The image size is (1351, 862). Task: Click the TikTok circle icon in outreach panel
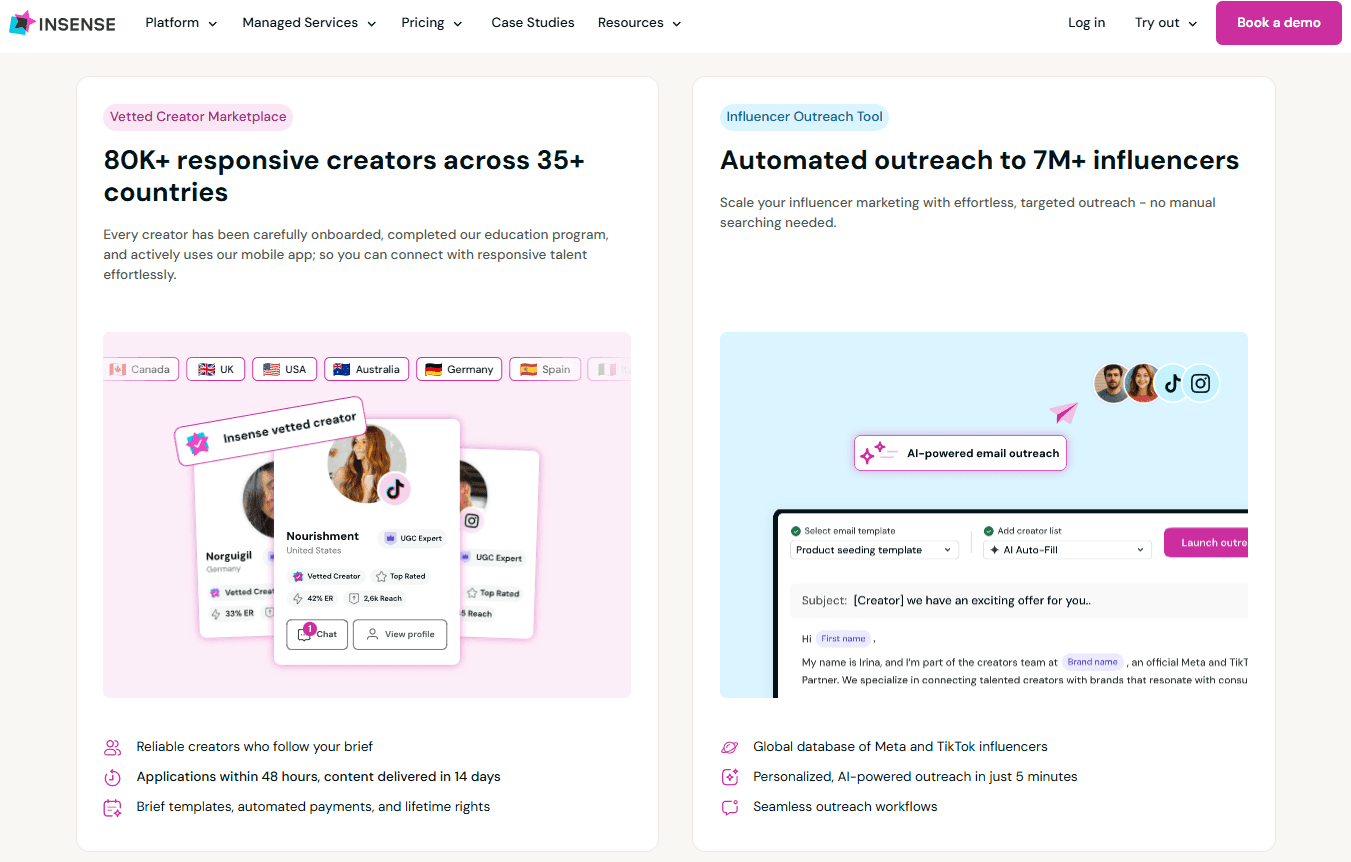(x=1172, y=383)
